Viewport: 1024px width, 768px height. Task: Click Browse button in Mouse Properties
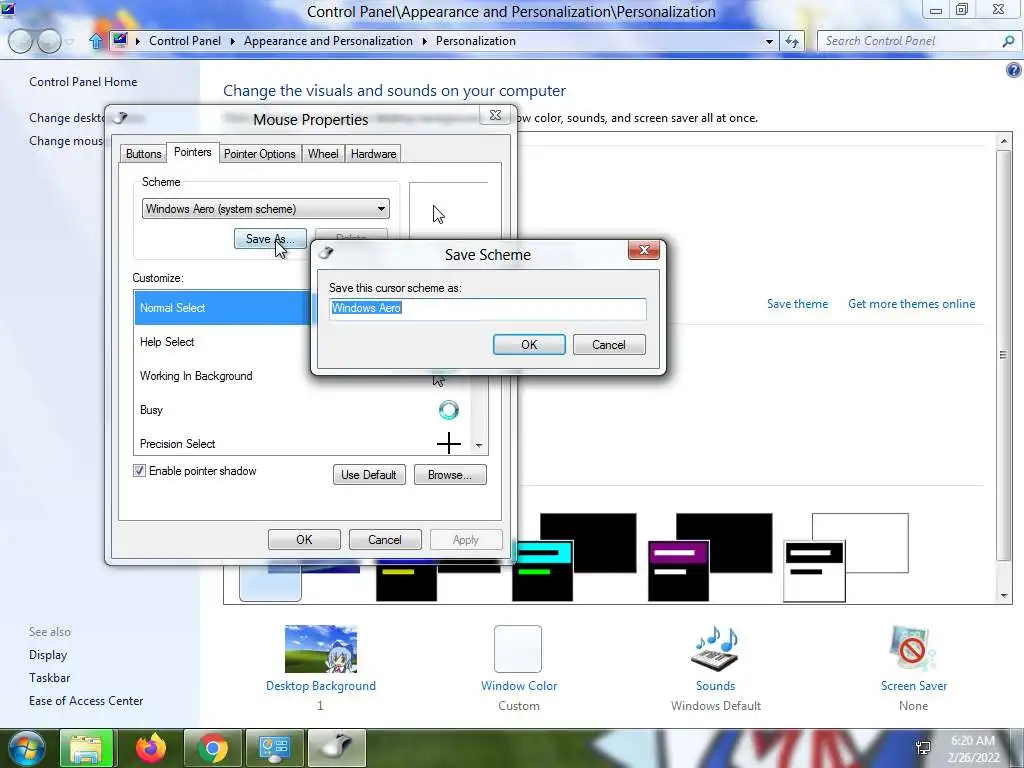450,475
